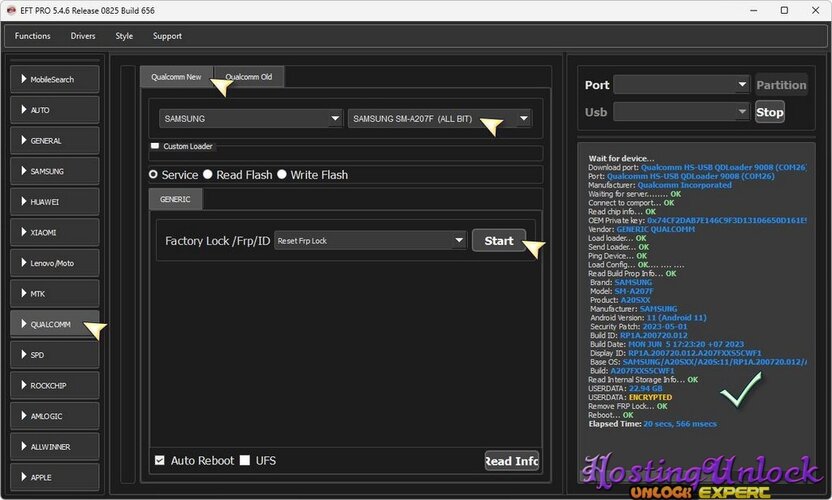Expand the GENERAL sidebar section

tap(54, 141)
